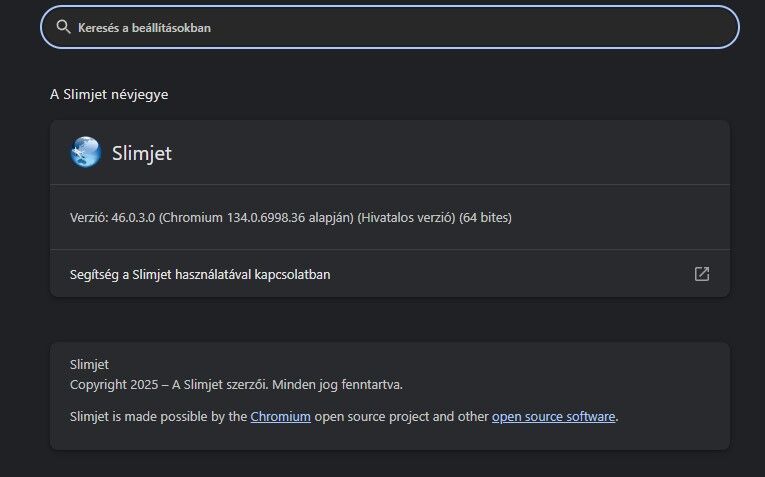Click 'A Slimjet szerzői' in the copyright line
Viewport: 765px width, 477px height.
coord(220,384)
